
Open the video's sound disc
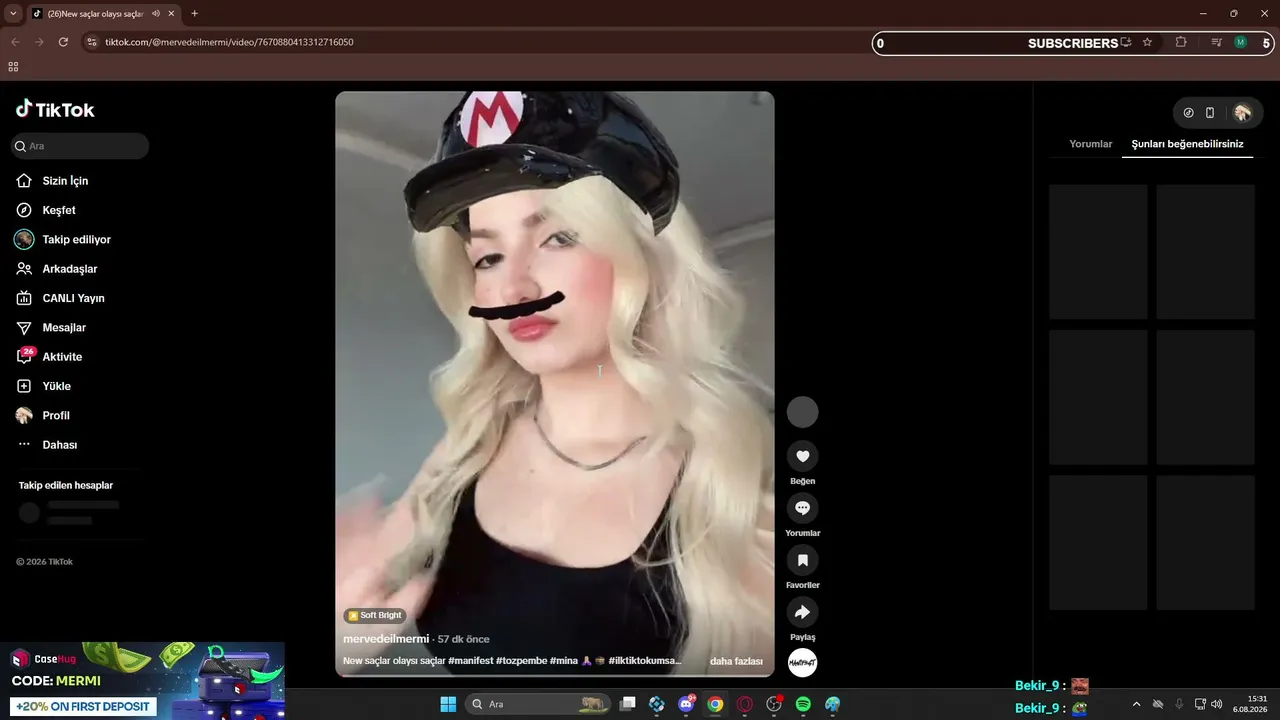pyautogui.click(x=802, y=663)
